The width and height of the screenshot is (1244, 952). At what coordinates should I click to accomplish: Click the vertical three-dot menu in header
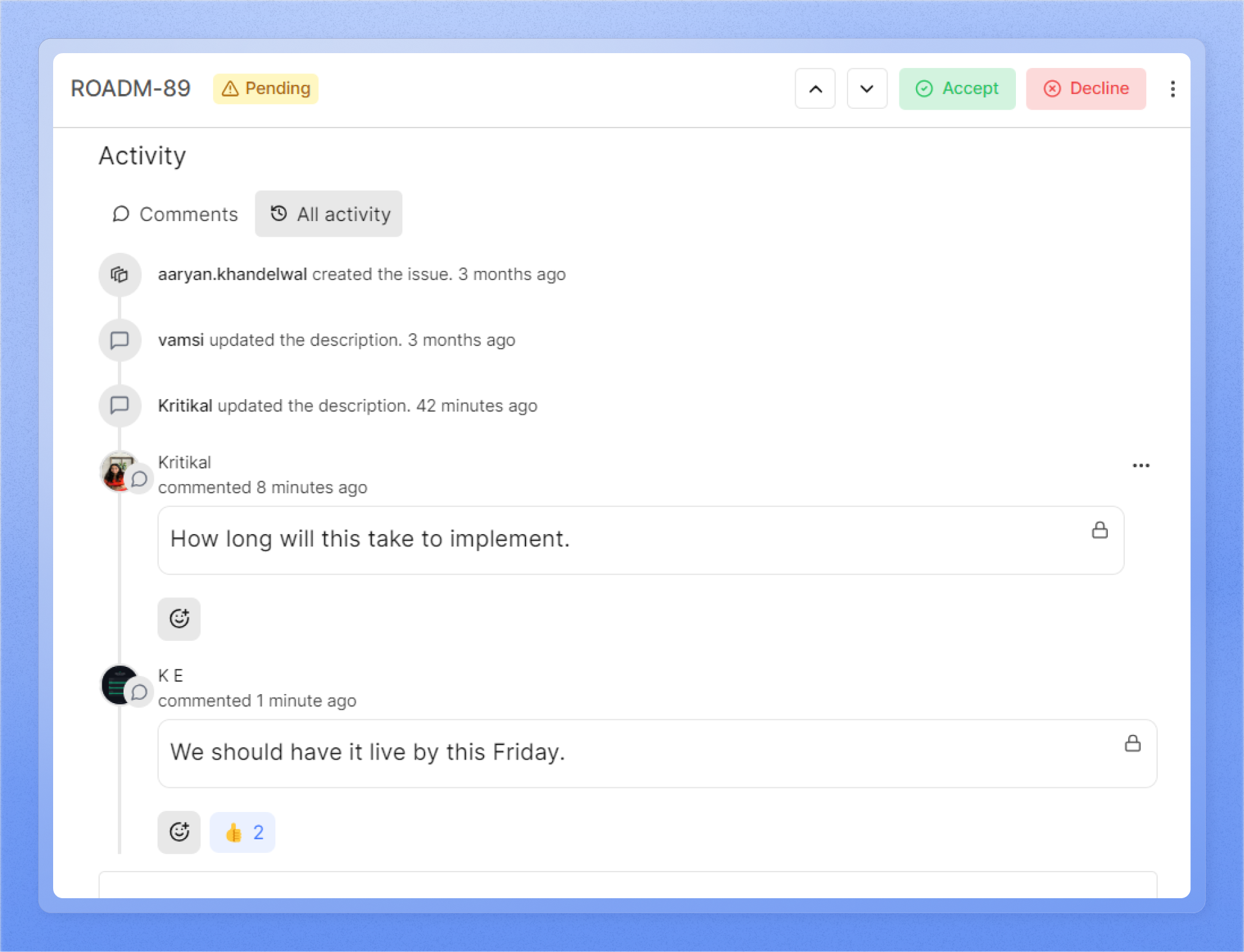(1172, 89)
